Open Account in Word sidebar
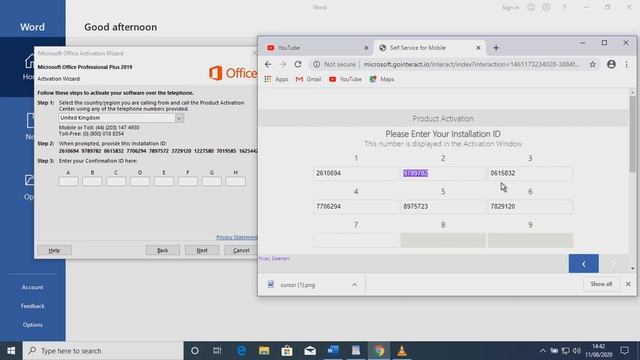The height and width of the screenshot is (360, 640). pyautogui.click(x=33, y=287)
